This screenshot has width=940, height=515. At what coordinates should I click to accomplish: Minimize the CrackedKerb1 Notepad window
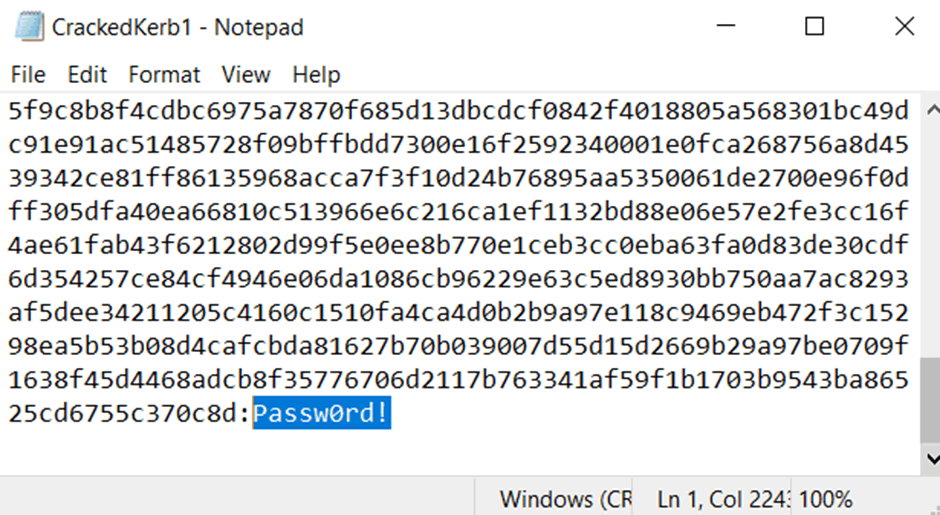click(725, 26)
